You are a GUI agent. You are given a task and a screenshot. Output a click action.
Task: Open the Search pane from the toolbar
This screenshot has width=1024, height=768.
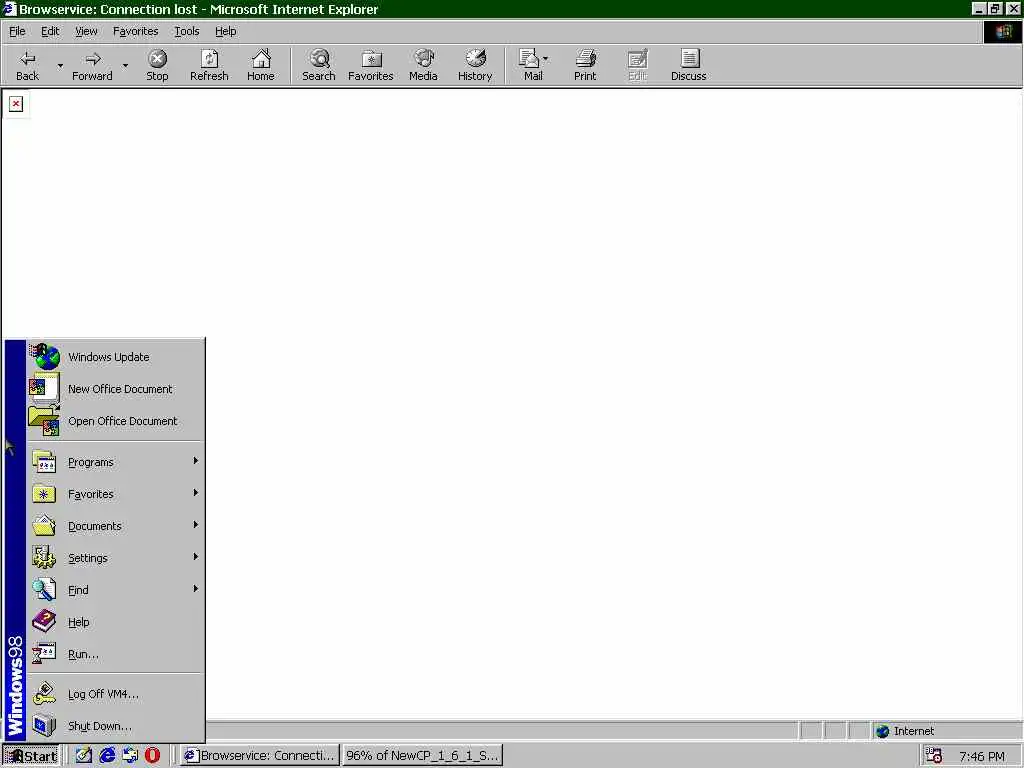(319, 65)
